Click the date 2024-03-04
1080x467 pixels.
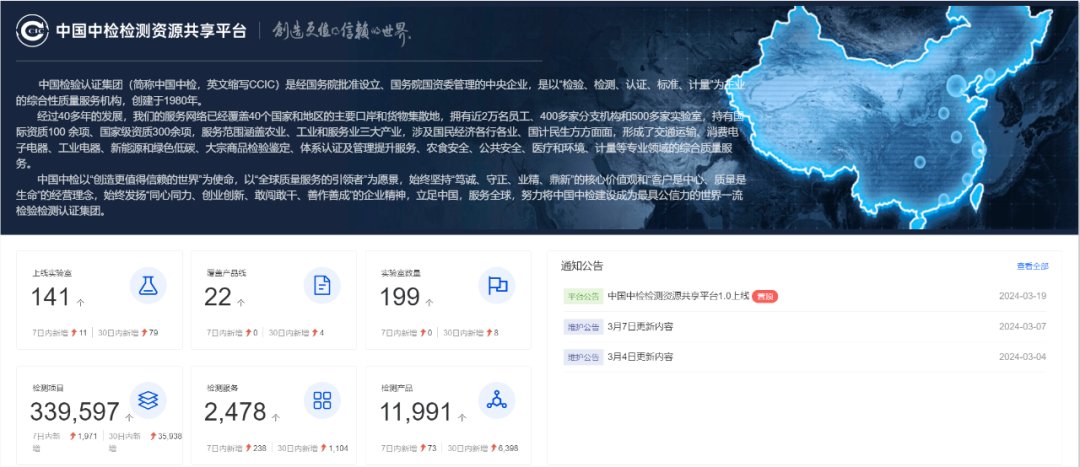pyautogui.click(x=1023, y=357)
